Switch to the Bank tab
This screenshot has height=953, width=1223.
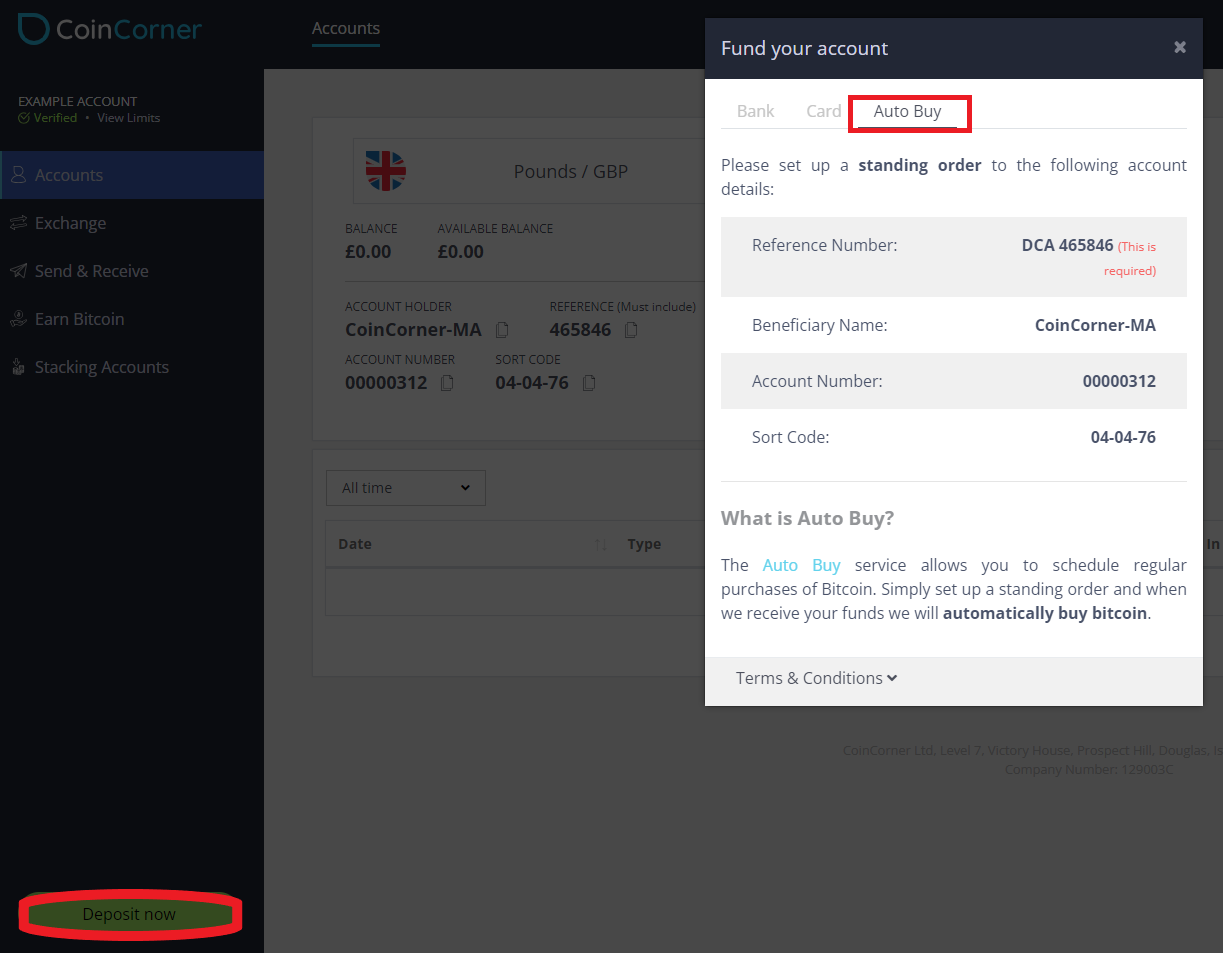click(x=756, y=111)
